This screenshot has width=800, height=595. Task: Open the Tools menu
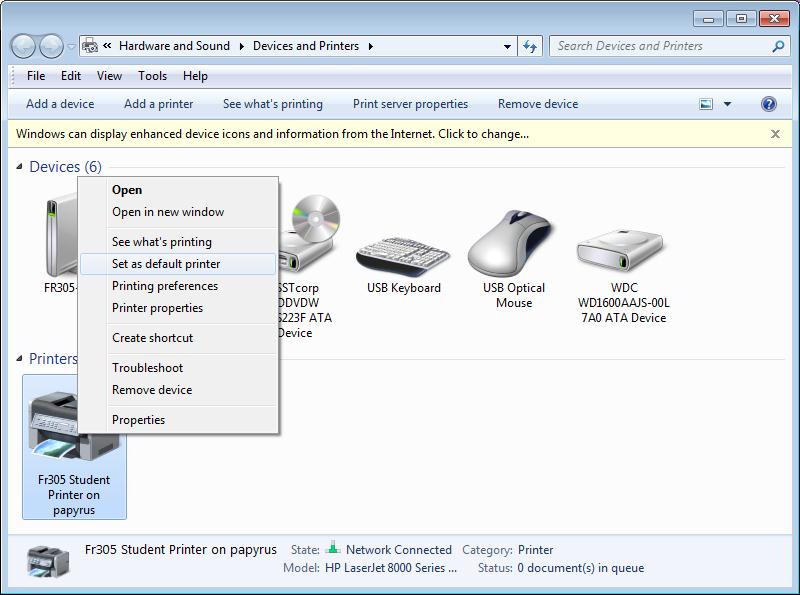[152, 76]
